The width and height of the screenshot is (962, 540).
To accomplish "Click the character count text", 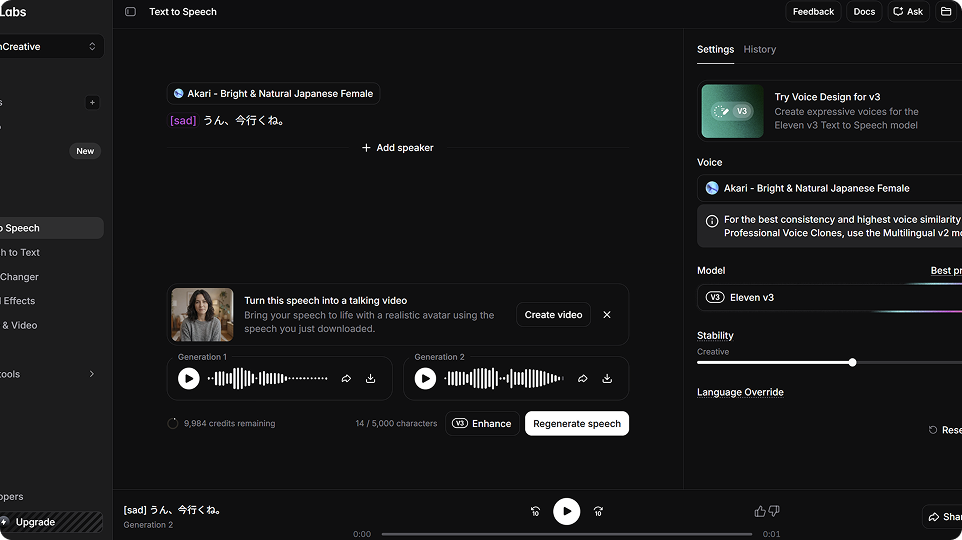I will coord(396,423).
